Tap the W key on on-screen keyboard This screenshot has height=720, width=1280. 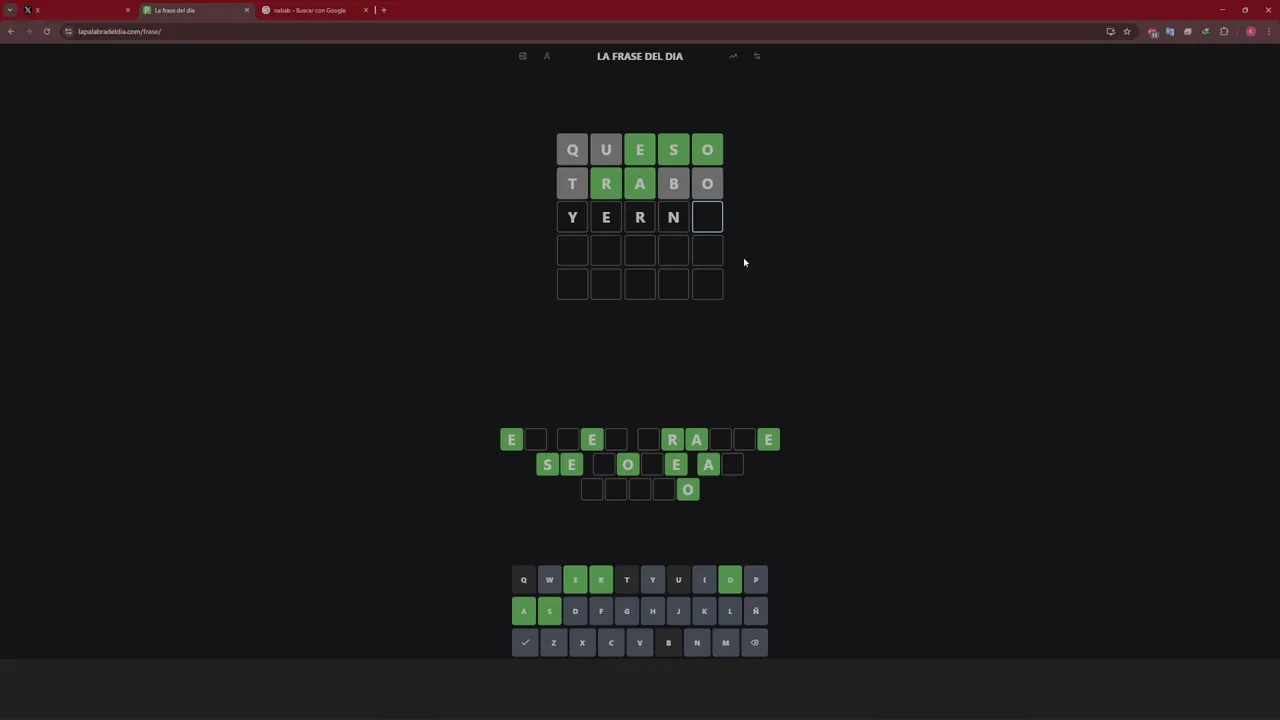coord(549,580)
